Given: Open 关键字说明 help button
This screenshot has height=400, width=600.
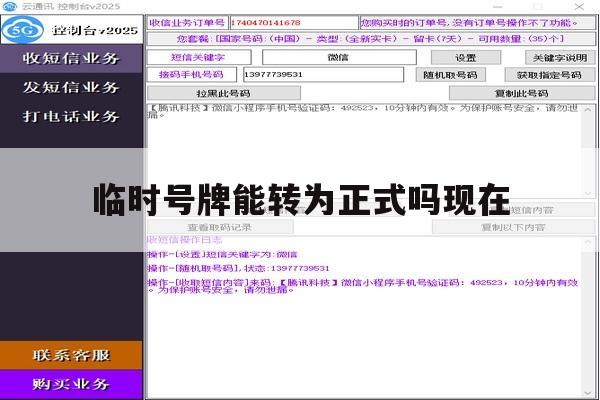Looking at the screenshot, I should (560, 58).
